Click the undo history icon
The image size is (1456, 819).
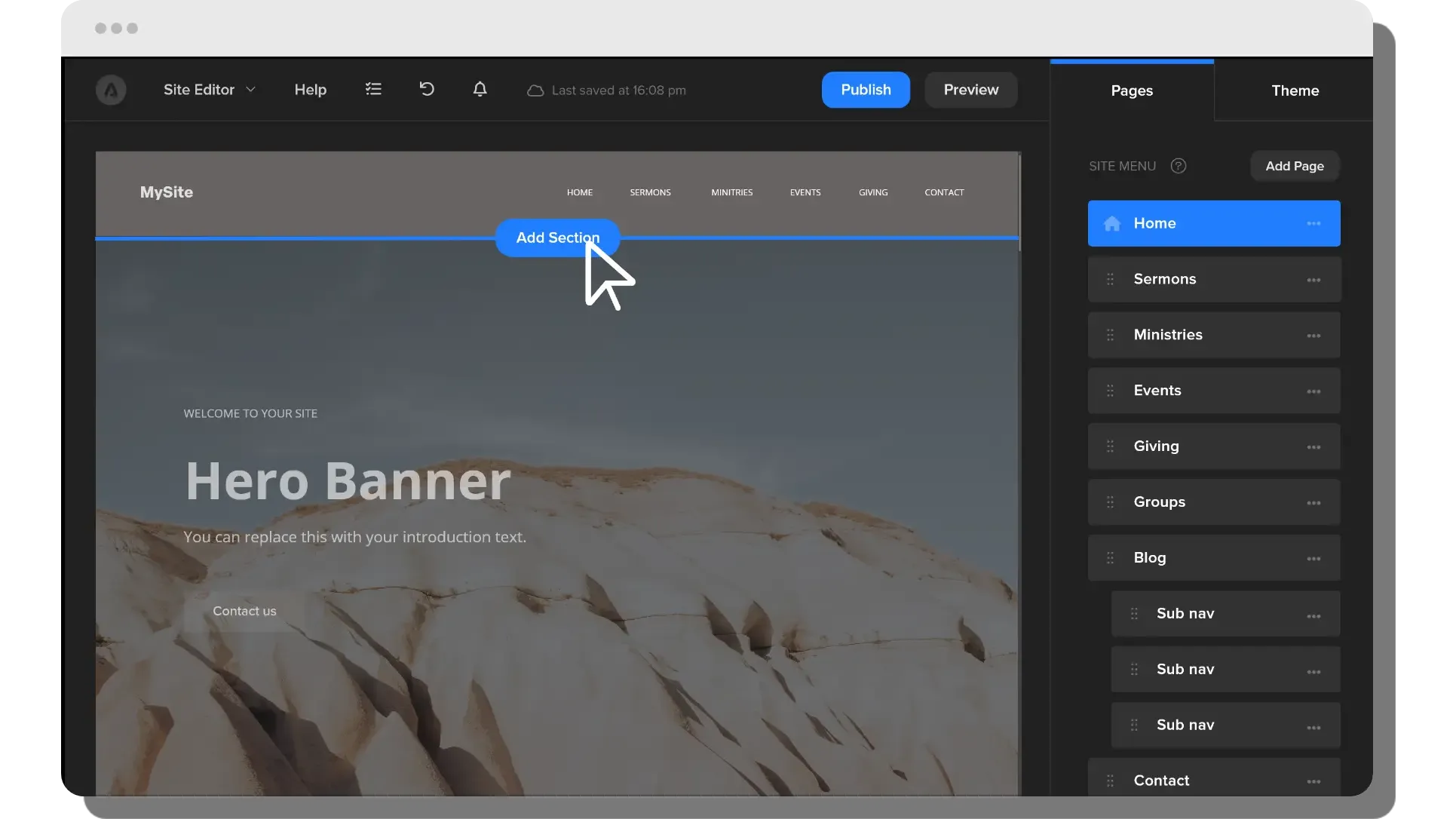pyautogui.click(x=427, y=89)
